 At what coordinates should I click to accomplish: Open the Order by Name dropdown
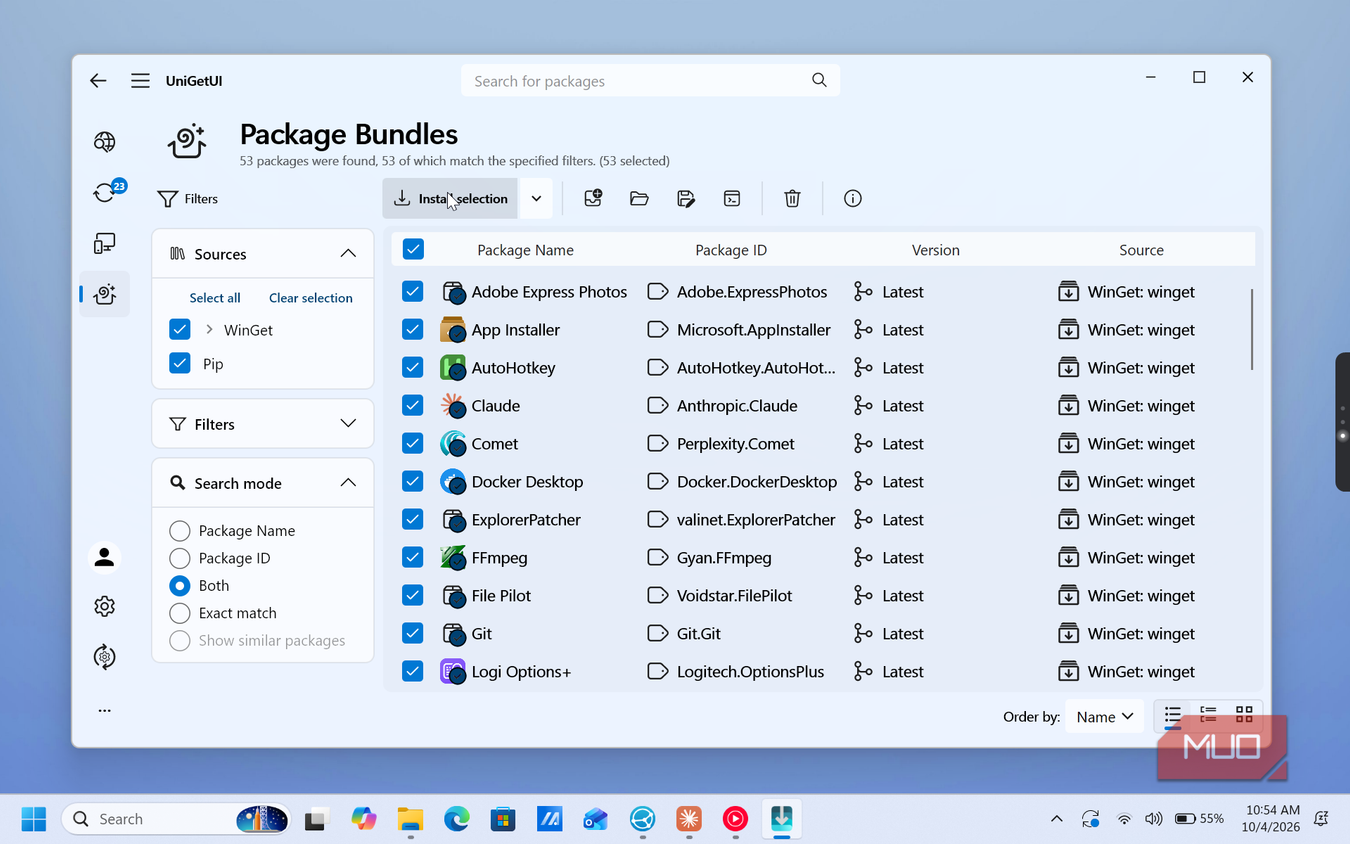(x=1104, y=716)
